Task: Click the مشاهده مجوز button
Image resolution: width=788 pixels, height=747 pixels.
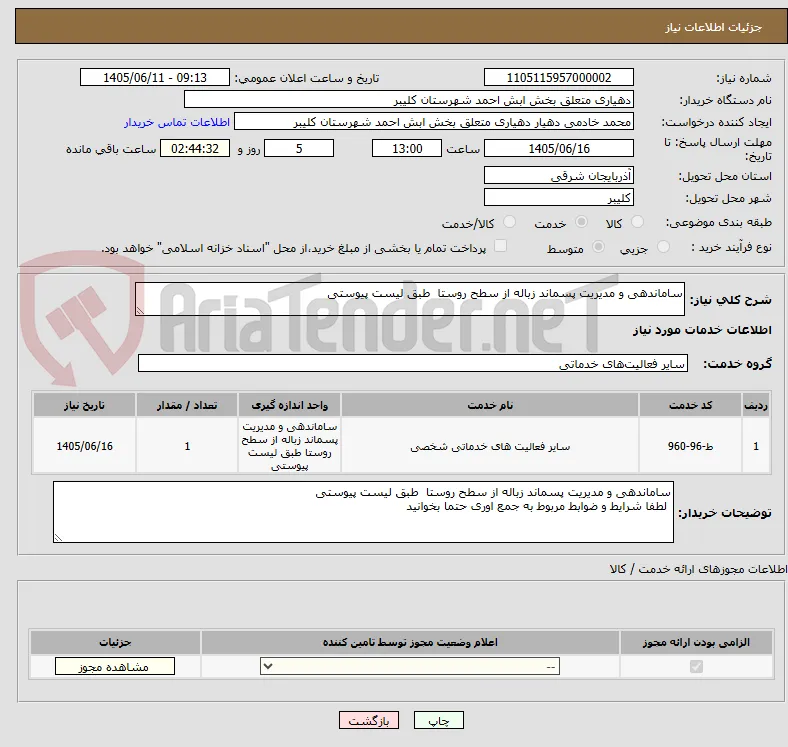Action: coord(115,667)
